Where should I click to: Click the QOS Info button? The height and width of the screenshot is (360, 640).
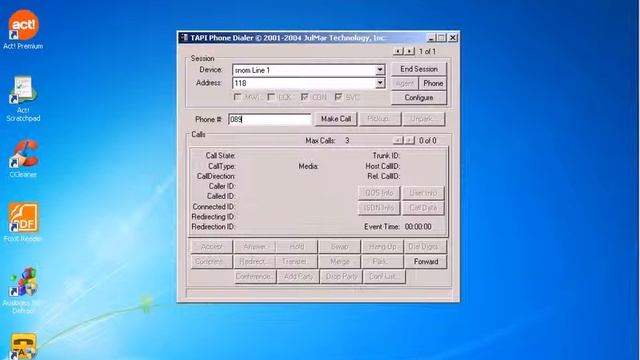pyautogui.click(x=379, y=193)
